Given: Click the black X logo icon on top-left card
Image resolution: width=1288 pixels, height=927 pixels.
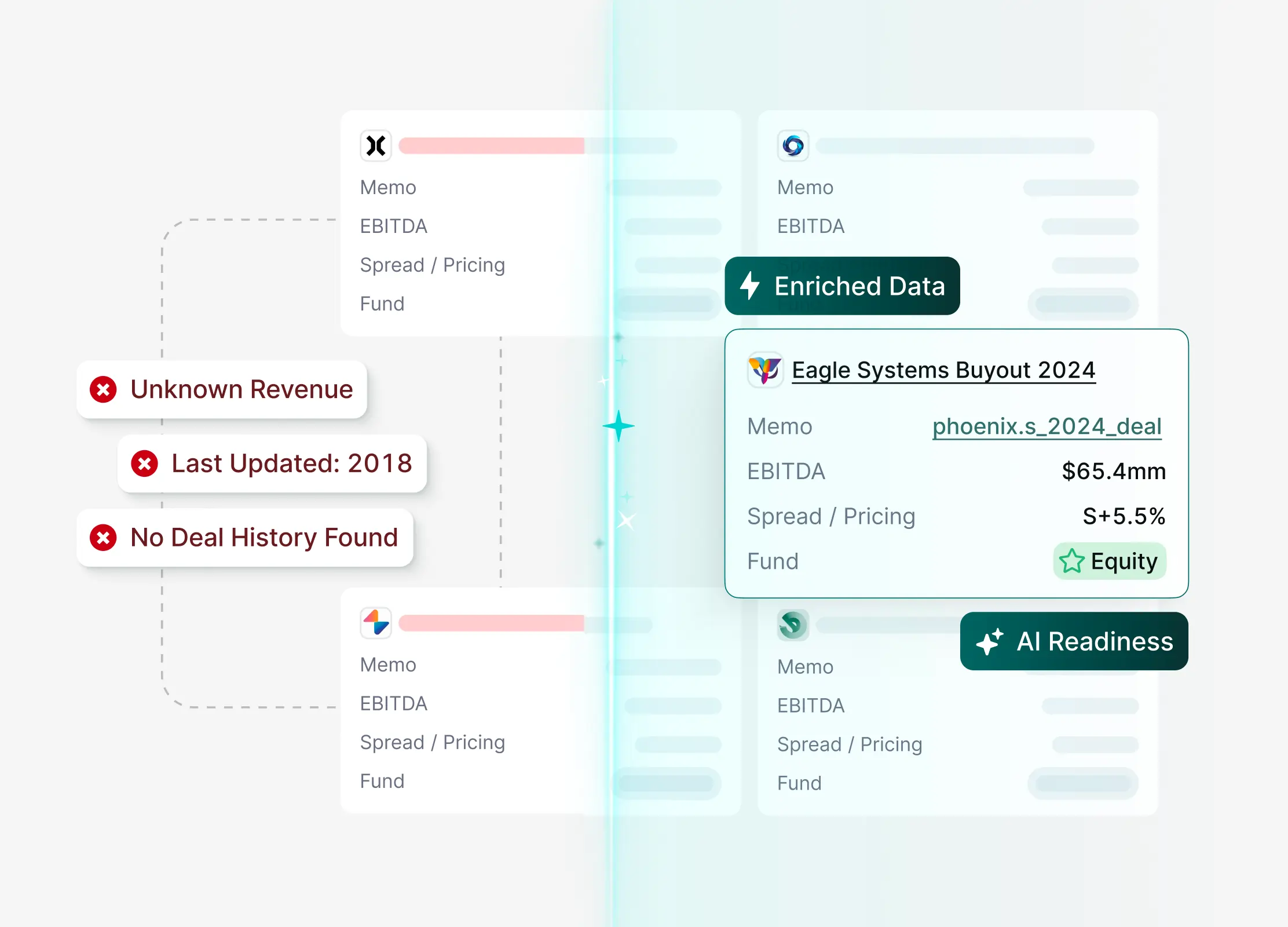Looking at the screenshot, I should [376, 145].
